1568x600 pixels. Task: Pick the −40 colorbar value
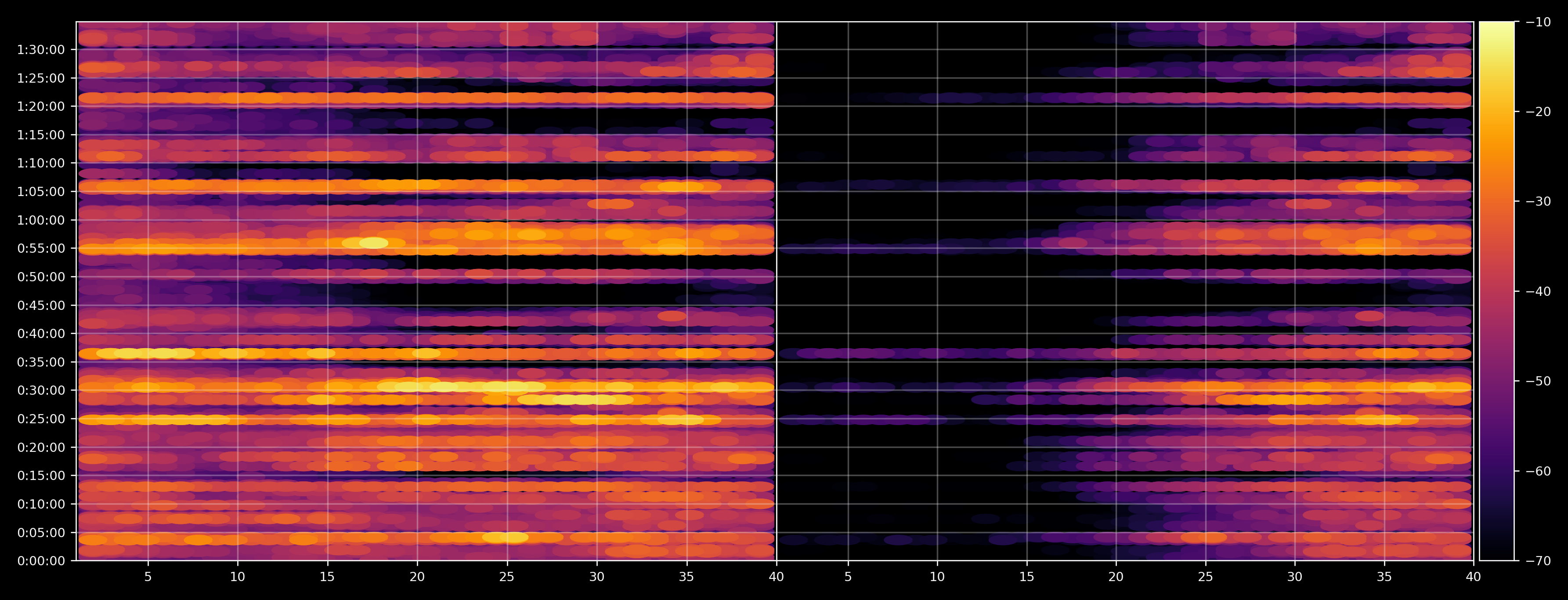1538,291
